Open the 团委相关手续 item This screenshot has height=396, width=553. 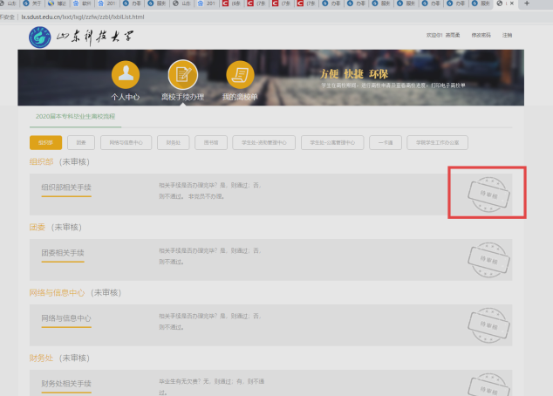click(63, 252)
